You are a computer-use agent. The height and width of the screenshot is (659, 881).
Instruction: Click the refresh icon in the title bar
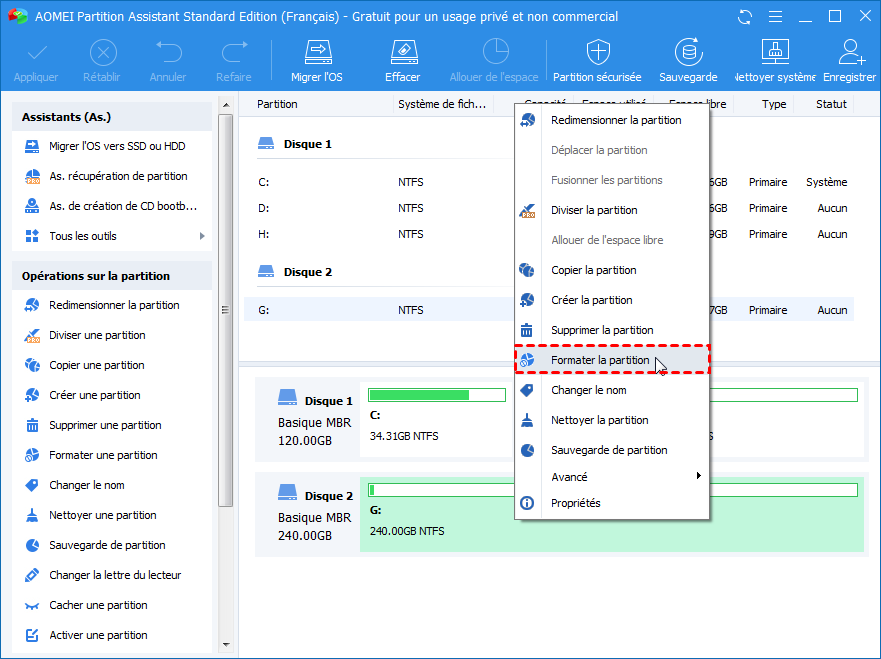(x=745, y=17)
